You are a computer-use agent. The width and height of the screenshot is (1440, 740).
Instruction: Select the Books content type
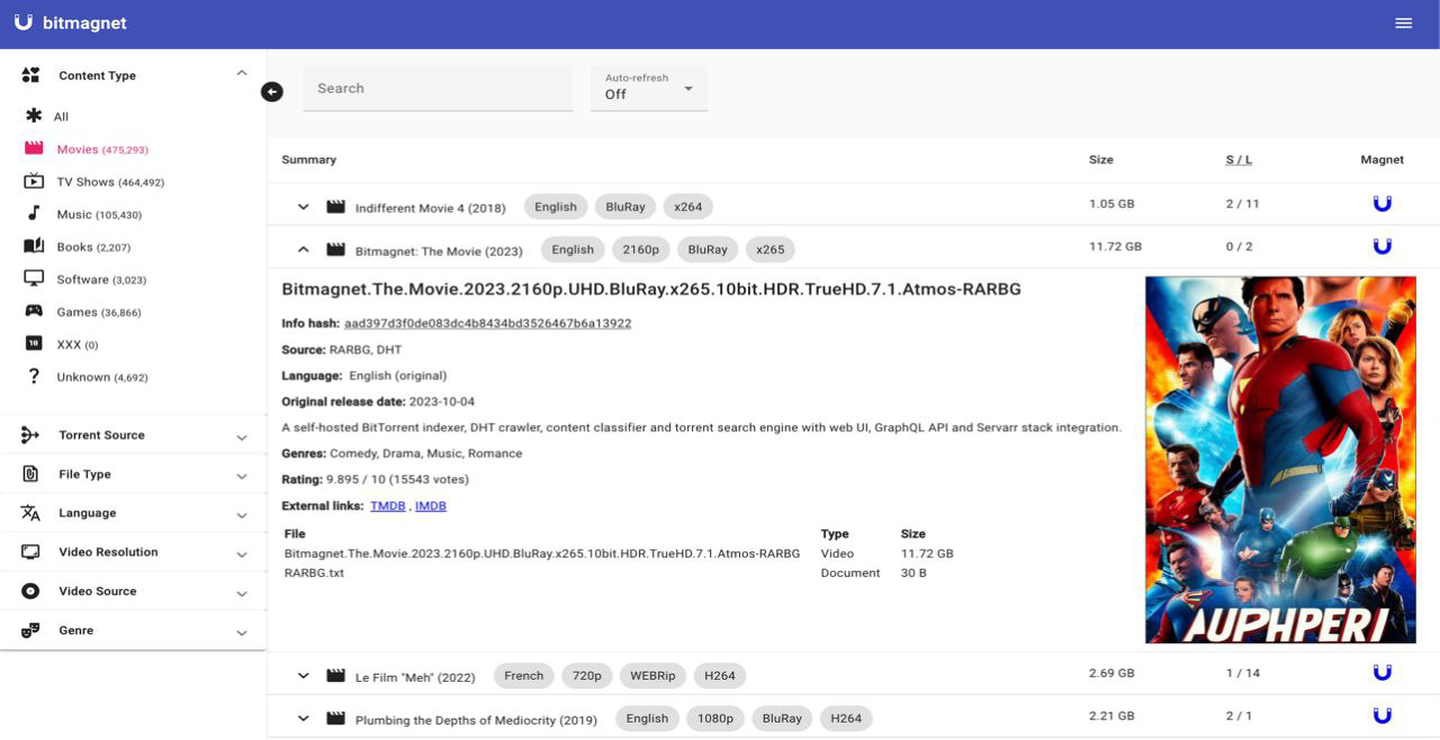(94, 247)
